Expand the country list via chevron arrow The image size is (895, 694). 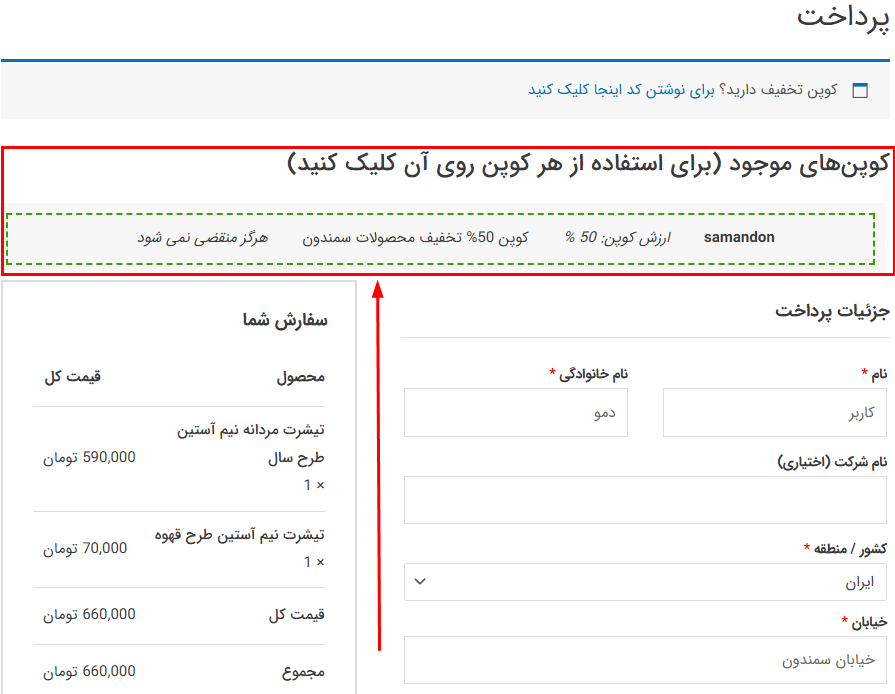(x=420, y=582)
